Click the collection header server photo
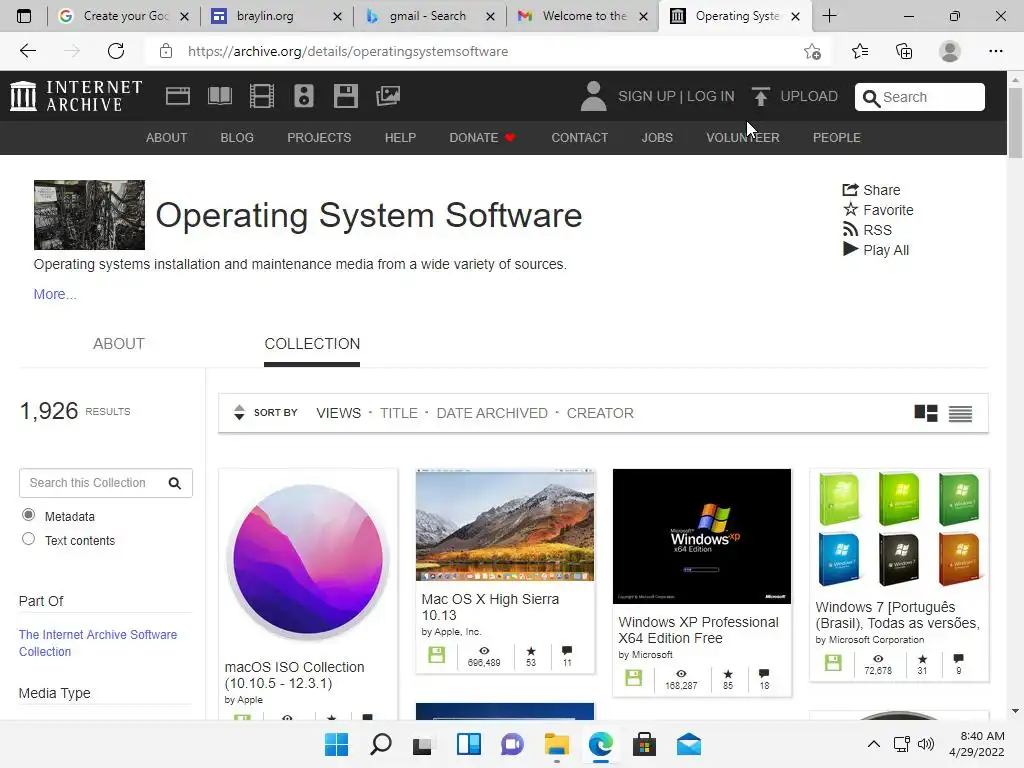Image resolution: width=1024 pixels, height=768 pixels. pos(89,215)
